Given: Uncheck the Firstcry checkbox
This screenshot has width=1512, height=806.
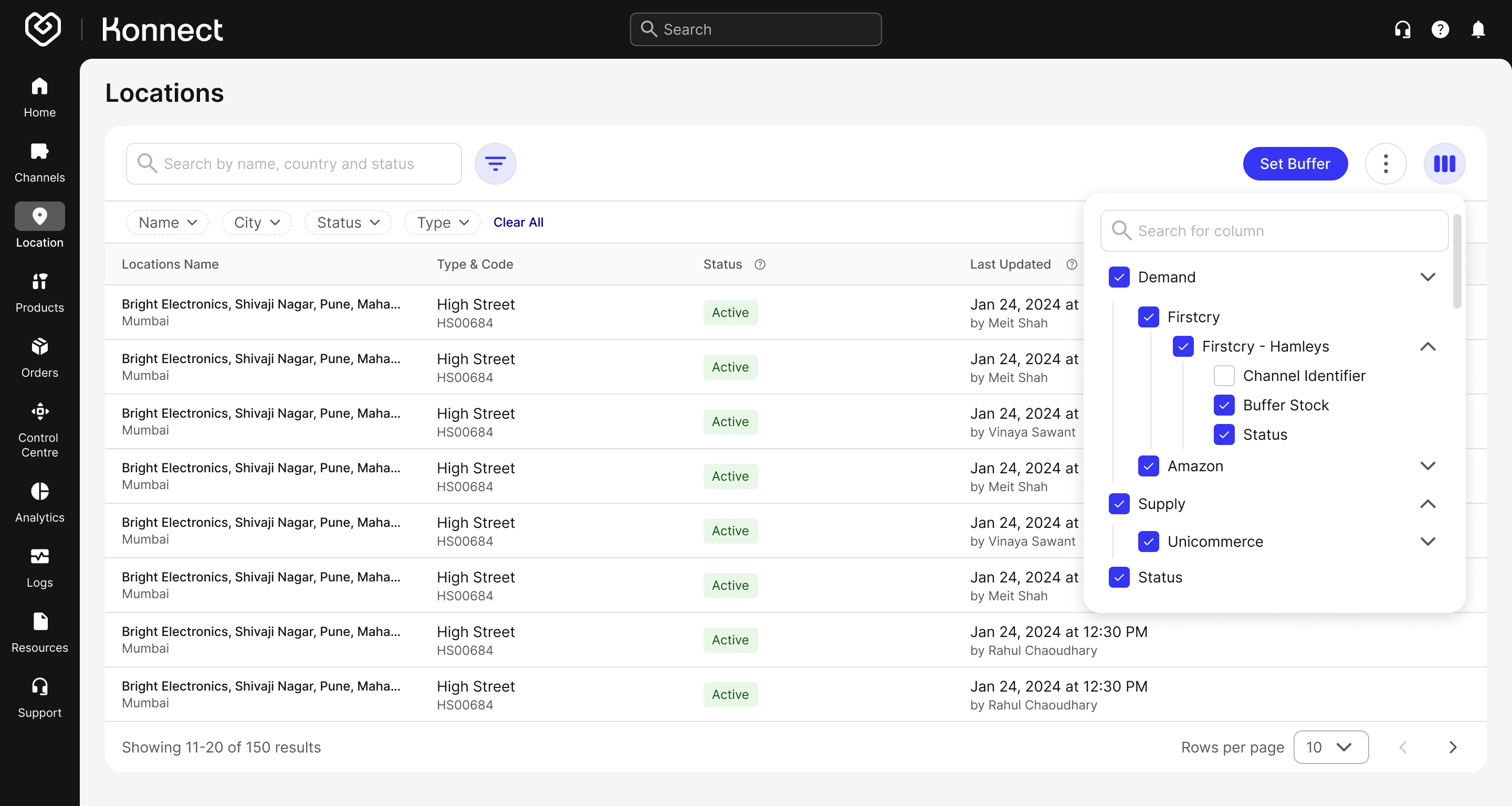Looking at the screenshot, I should [1149, 317].
